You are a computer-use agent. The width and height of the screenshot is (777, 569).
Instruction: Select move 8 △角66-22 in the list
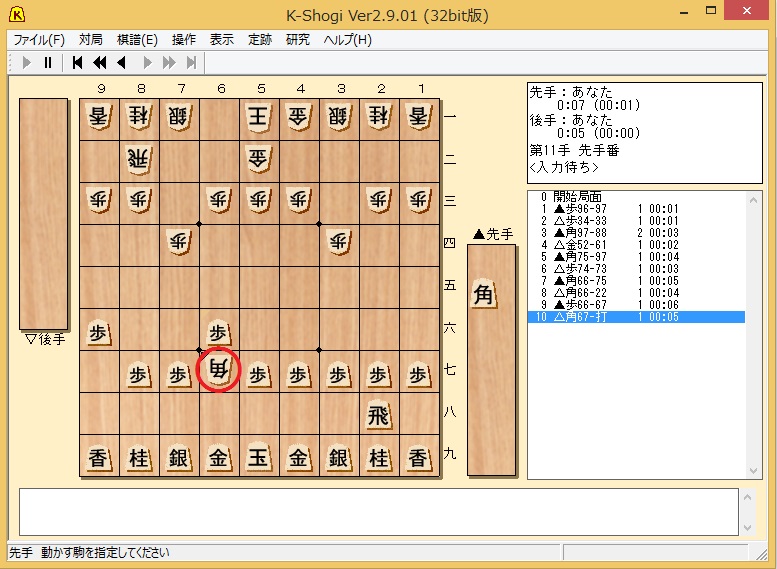tap(636, 292)
